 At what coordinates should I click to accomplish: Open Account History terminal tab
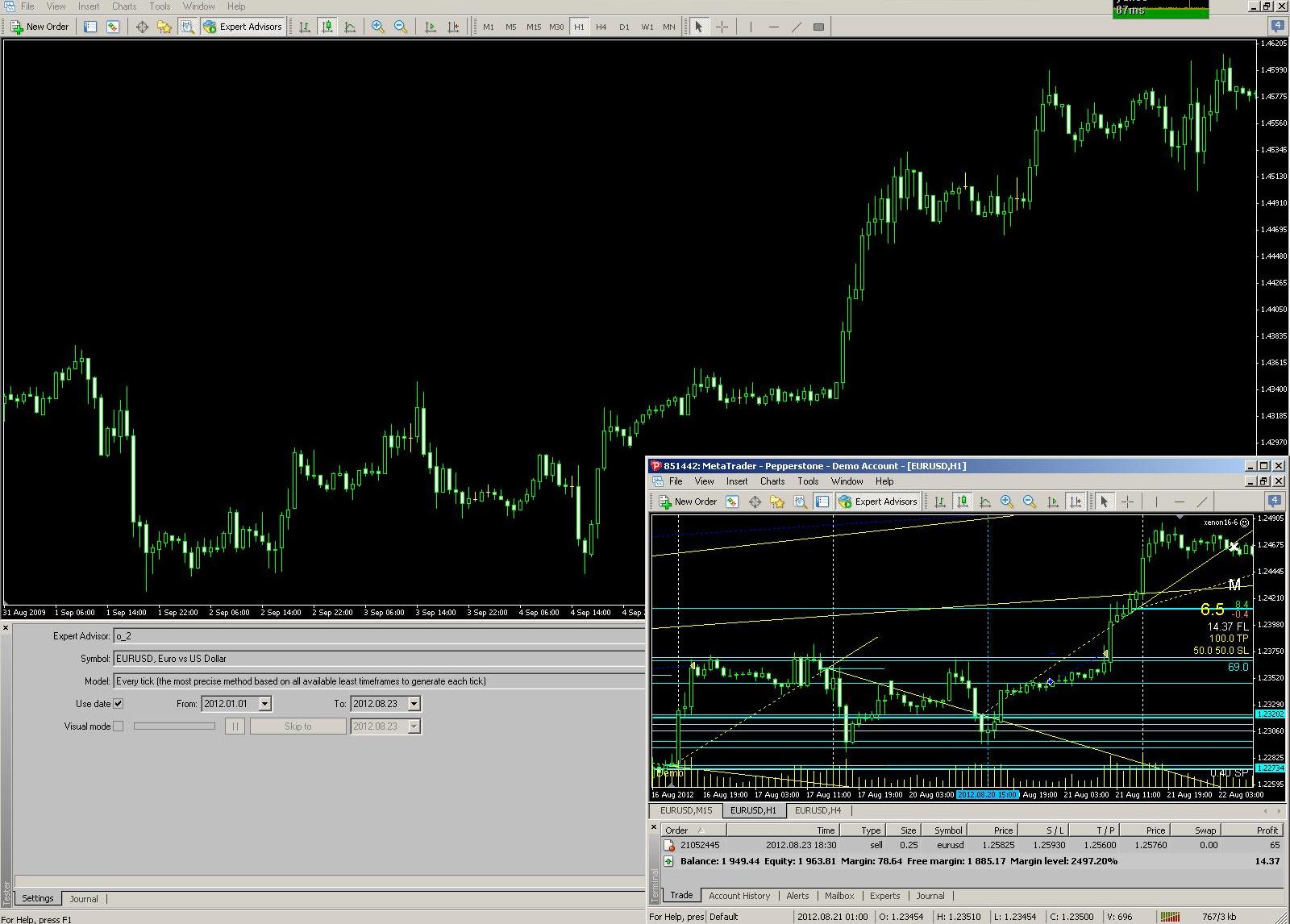pos(739,896)
